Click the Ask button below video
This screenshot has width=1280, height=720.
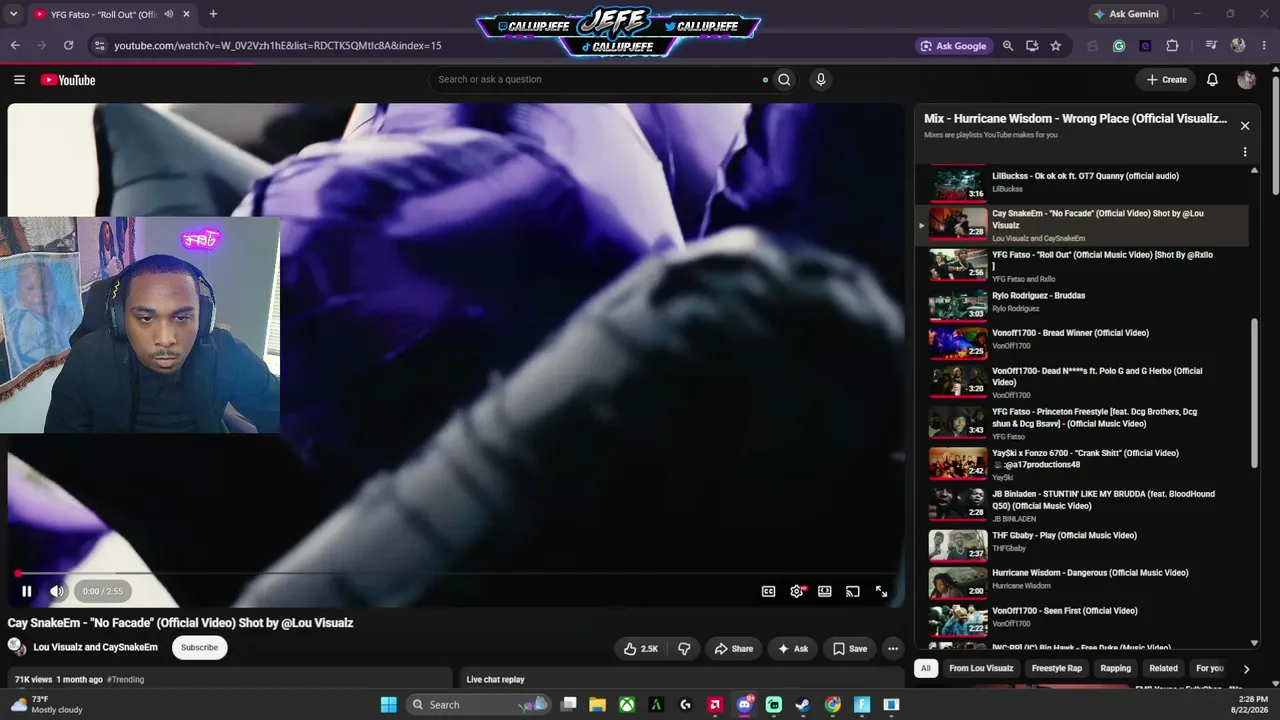click(792, 649)
